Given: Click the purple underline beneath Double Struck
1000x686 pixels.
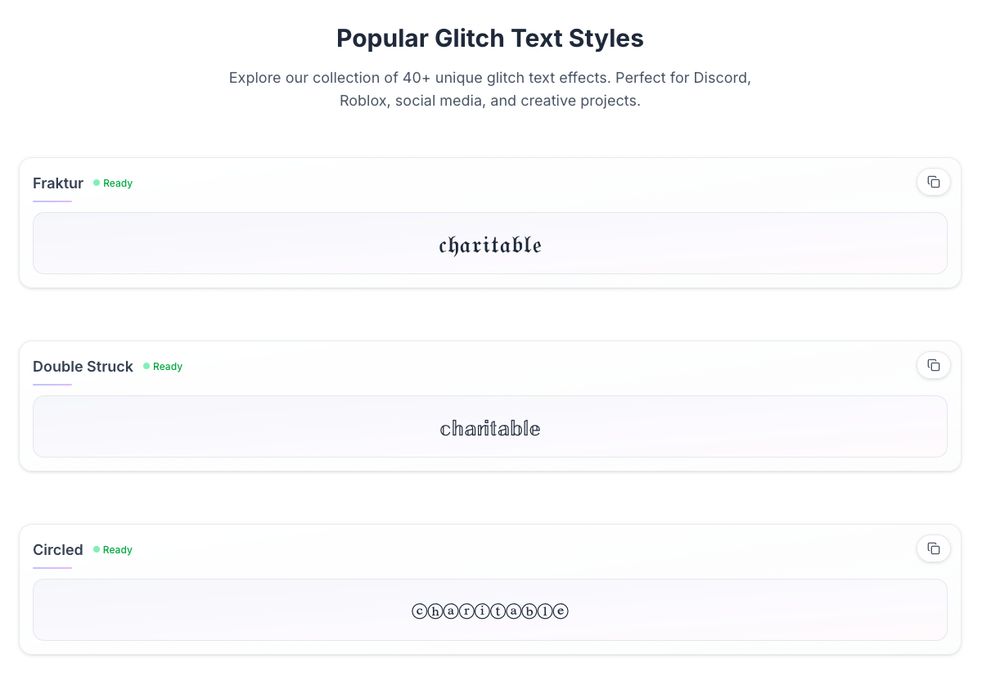Looking at the screenshot, I should click(x=52, y=384).
